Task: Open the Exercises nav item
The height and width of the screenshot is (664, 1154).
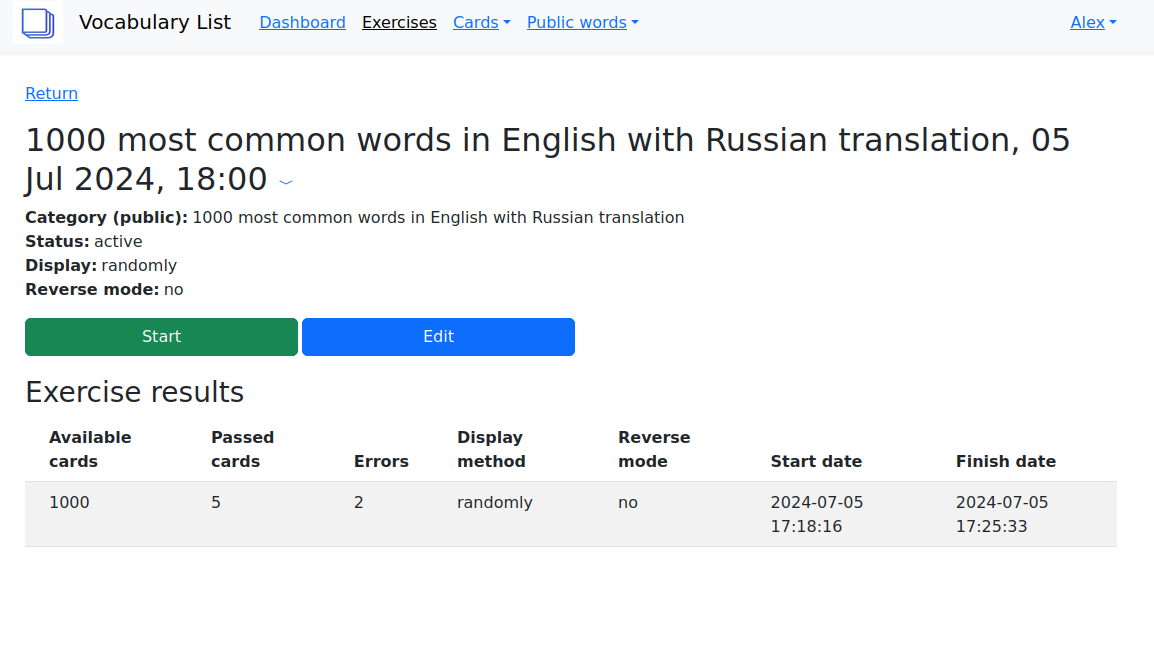Action: (x=399, y=22)
